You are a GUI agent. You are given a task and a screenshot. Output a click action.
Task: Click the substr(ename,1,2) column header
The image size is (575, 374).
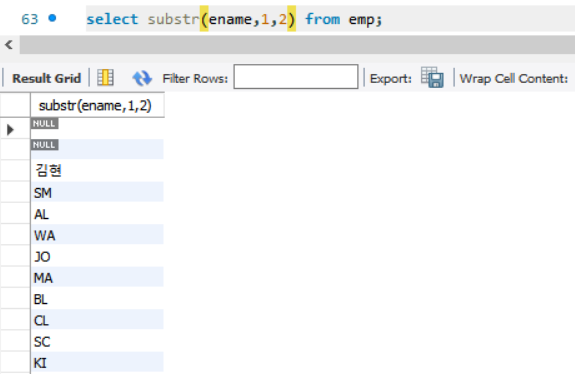tap(98, 106)
